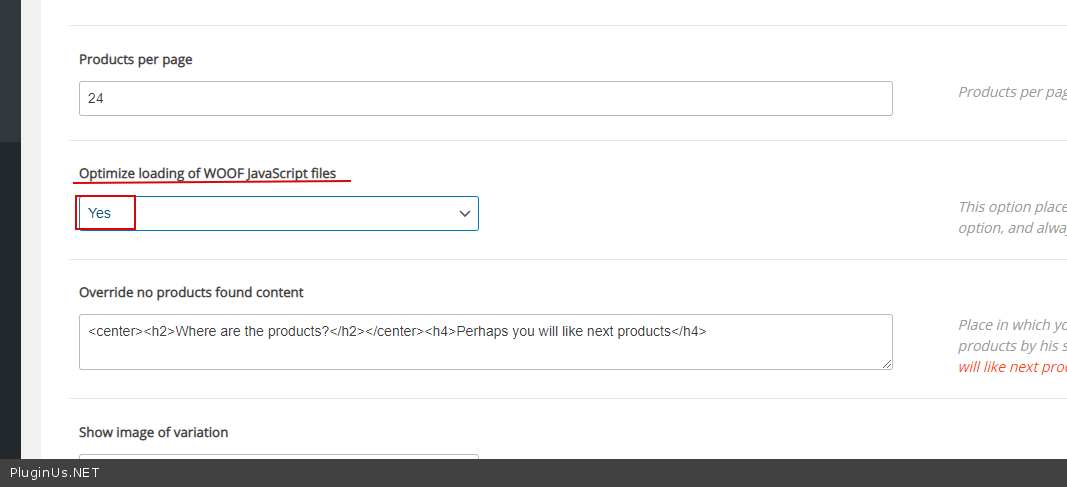The image size is (1067, 487).
Task: Focus the no products found content textarea
Action: point(485,351)
